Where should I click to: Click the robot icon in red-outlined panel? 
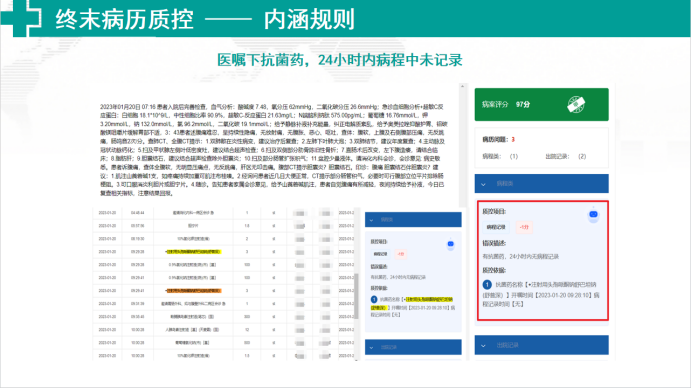coord(593,215)
